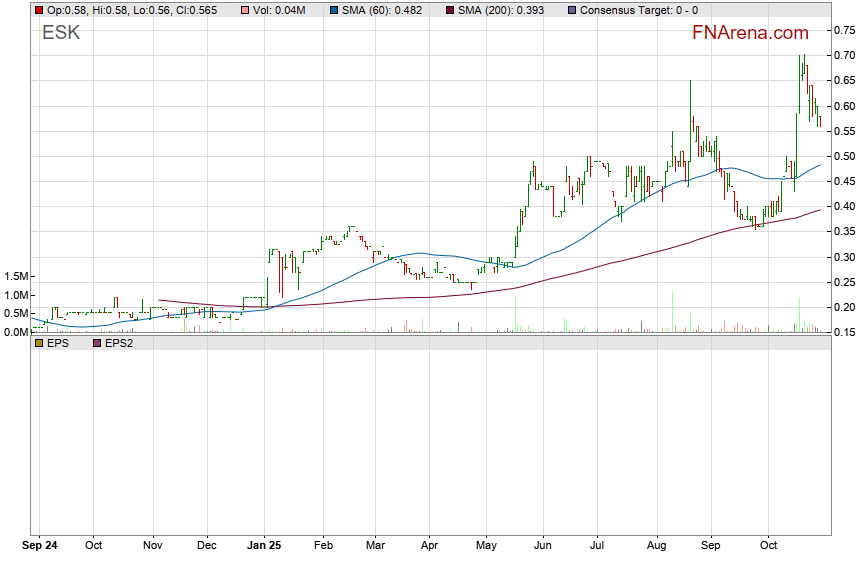Viewport: 859px width, 566px height.
Task: Click the Jun month marker on the time axis
Action: point(543,546)
